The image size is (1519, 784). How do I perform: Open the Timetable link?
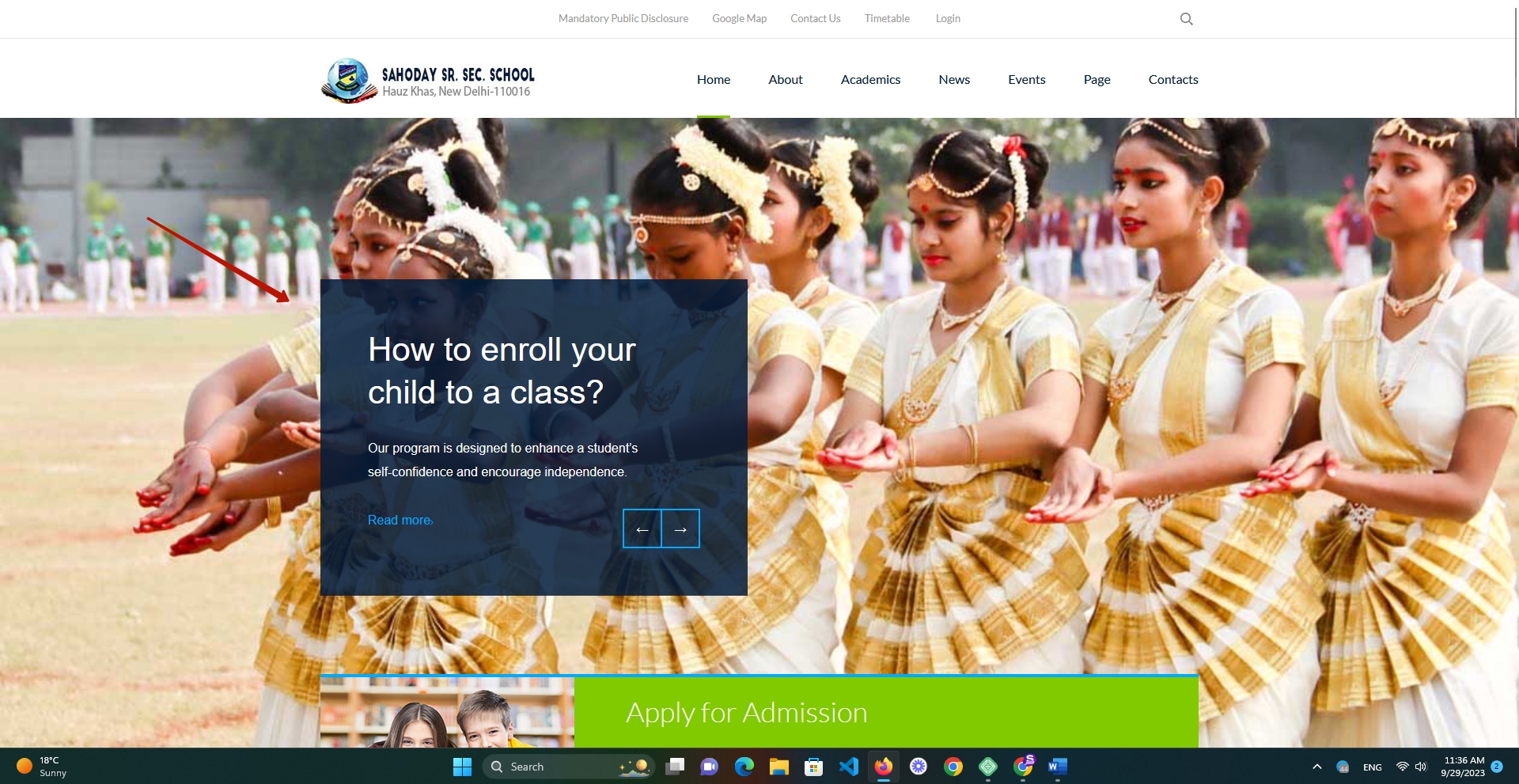pos(886,18)
